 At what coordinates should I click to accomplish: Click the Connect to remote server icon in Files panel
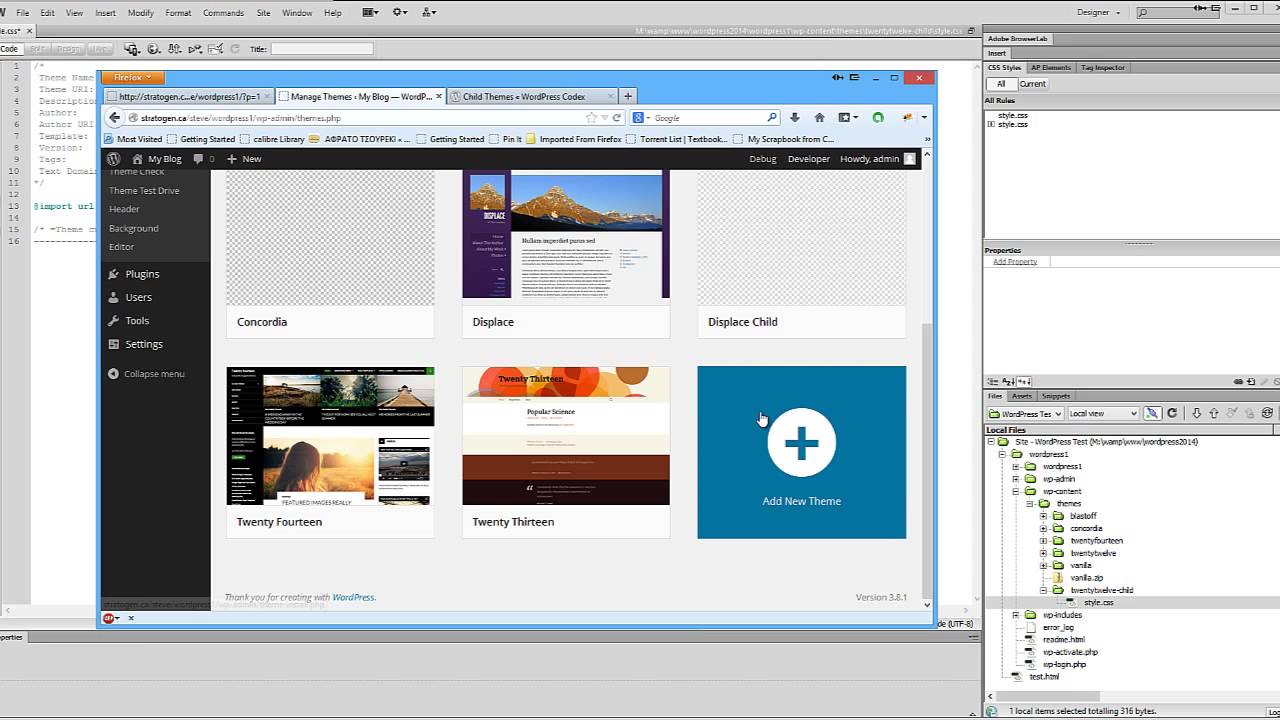click(x=1152, y=413)
